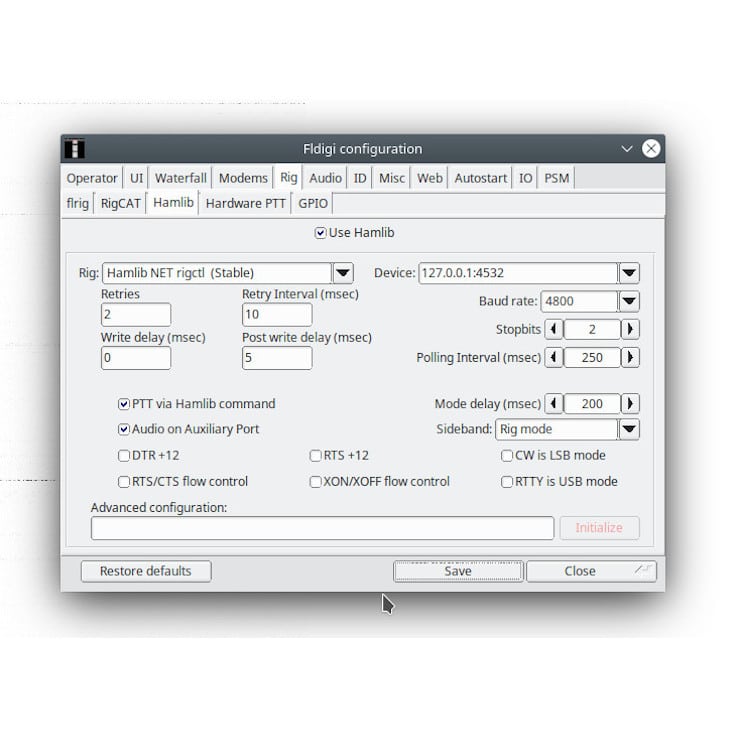Click the Initialize button
The image size is (737, 737).
pos(599,528)
